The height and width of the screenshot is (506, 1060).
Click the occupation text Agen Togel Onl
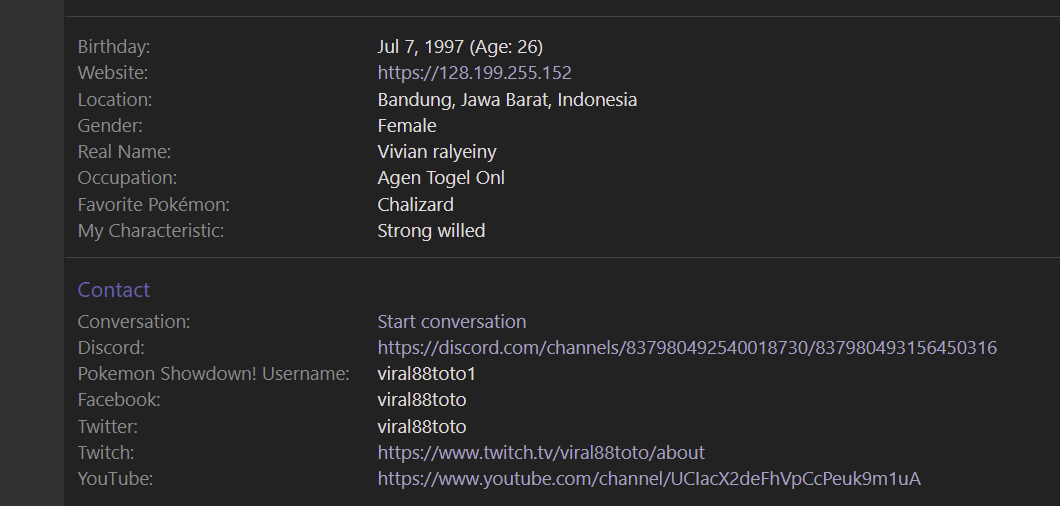[441, 178]
